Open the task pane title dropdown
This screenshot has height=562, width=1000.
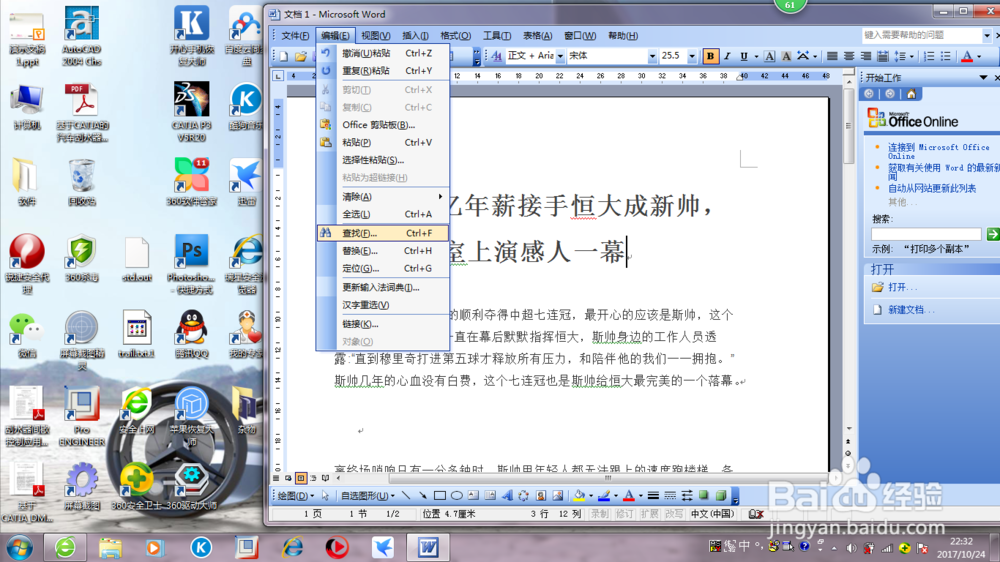(983, 77)
